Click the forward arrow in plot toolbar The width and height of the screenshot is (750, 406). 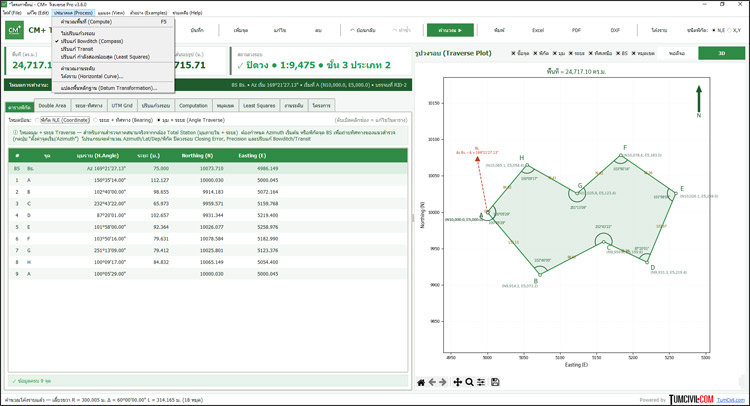[443, 382]
